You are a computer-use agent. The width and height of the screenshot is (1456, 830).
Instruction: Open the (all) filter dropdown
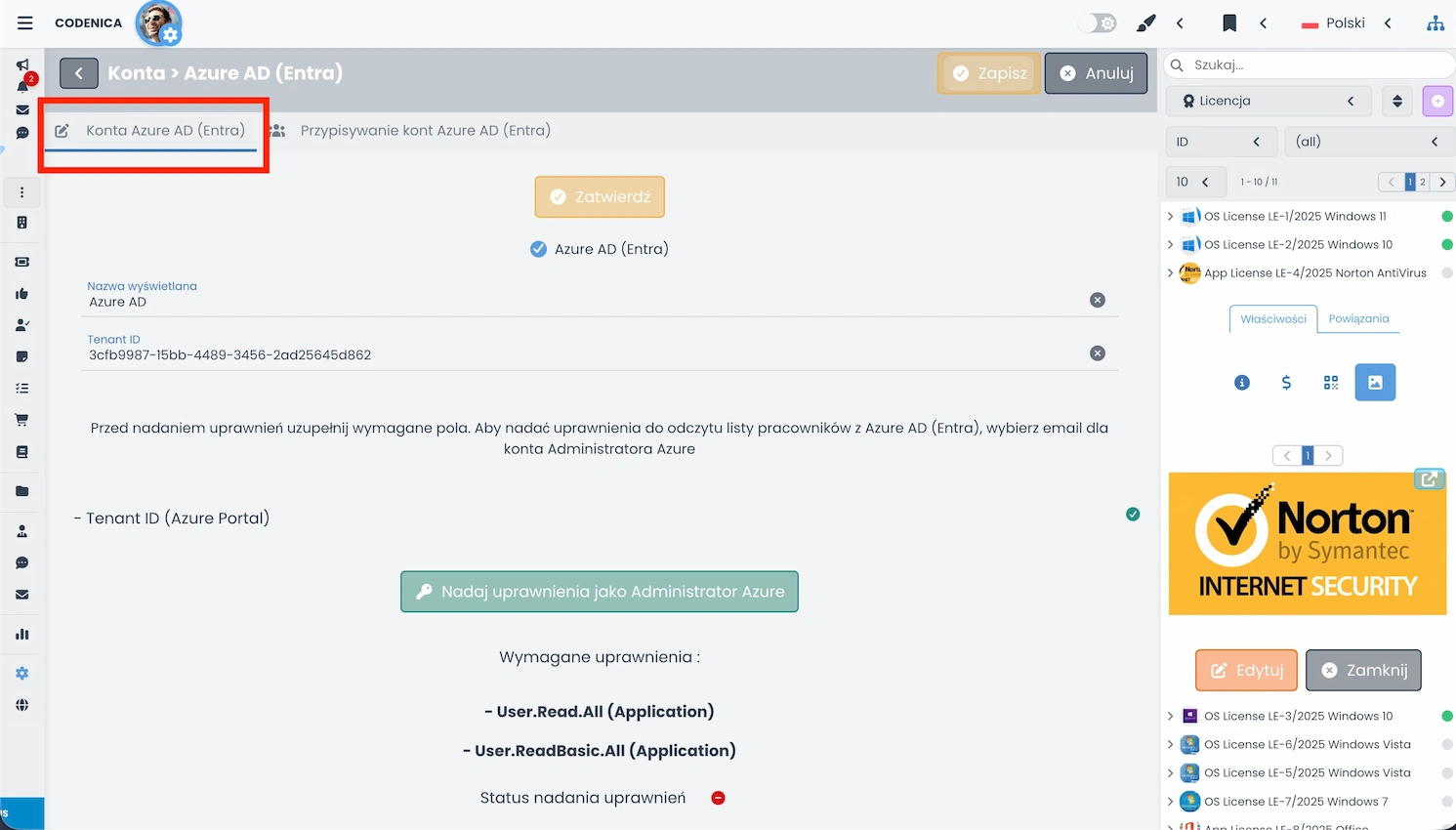(1367, 141)
